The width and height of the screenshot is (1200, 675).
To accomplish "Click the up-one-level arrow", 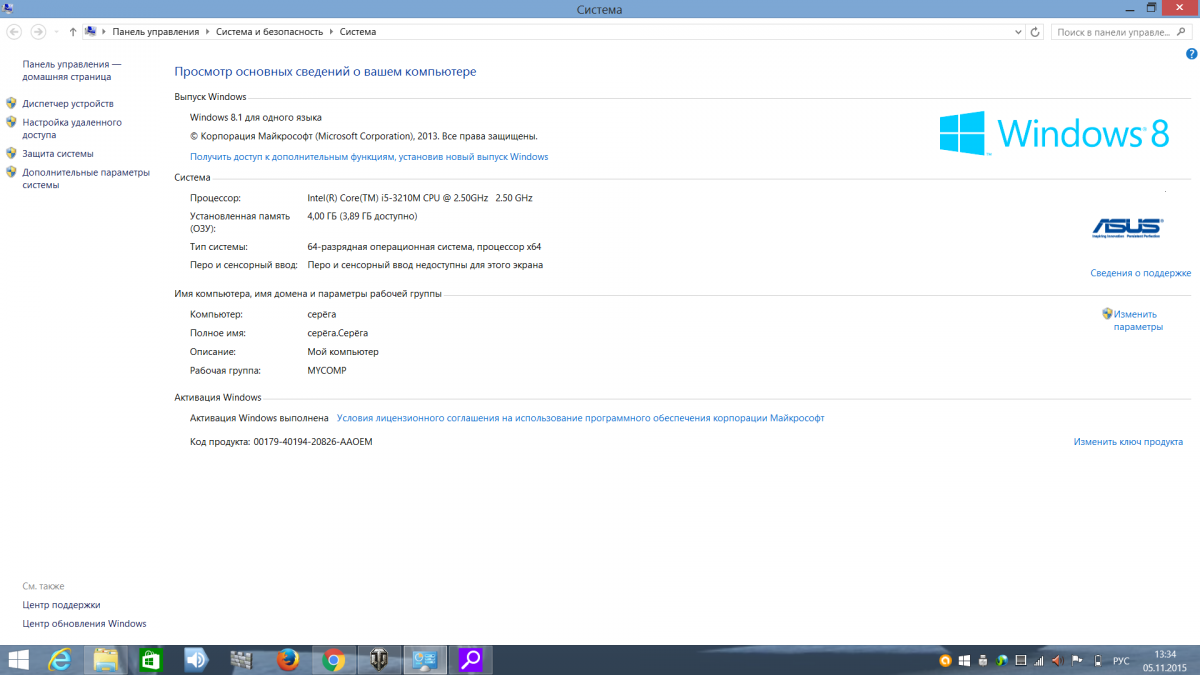I will tap(73, 32).
